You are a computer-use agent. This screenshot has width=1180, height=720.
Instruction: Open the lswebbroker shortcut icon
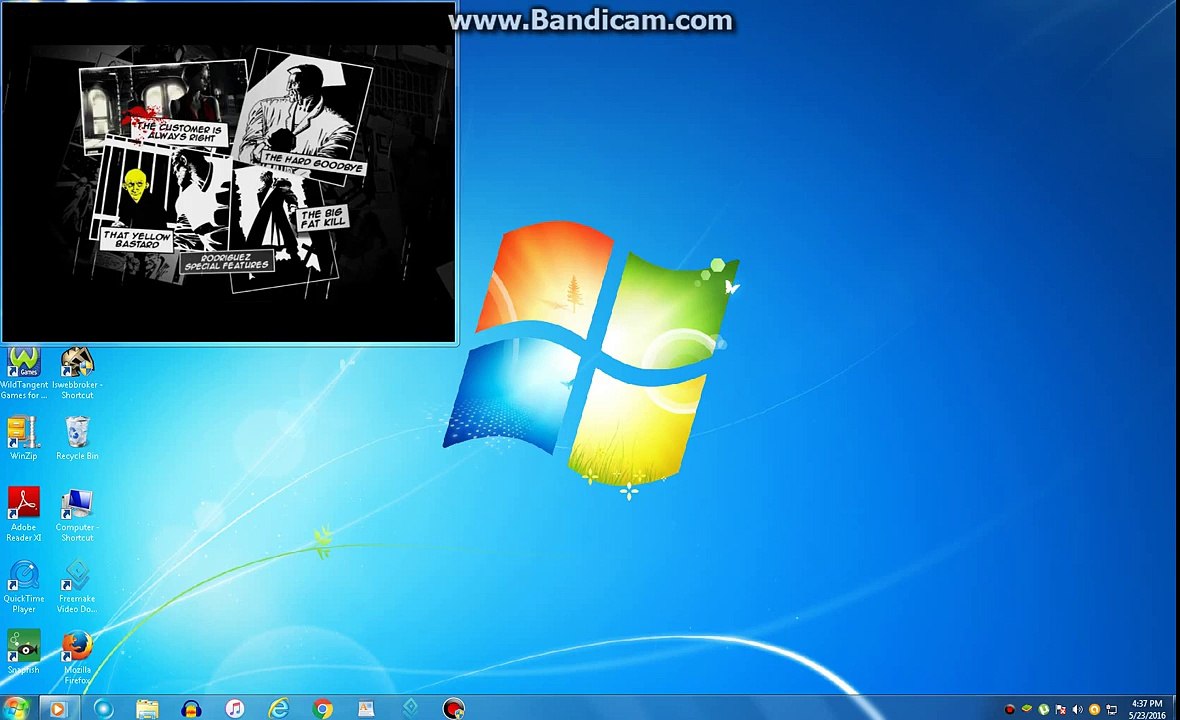pos(77,373)
